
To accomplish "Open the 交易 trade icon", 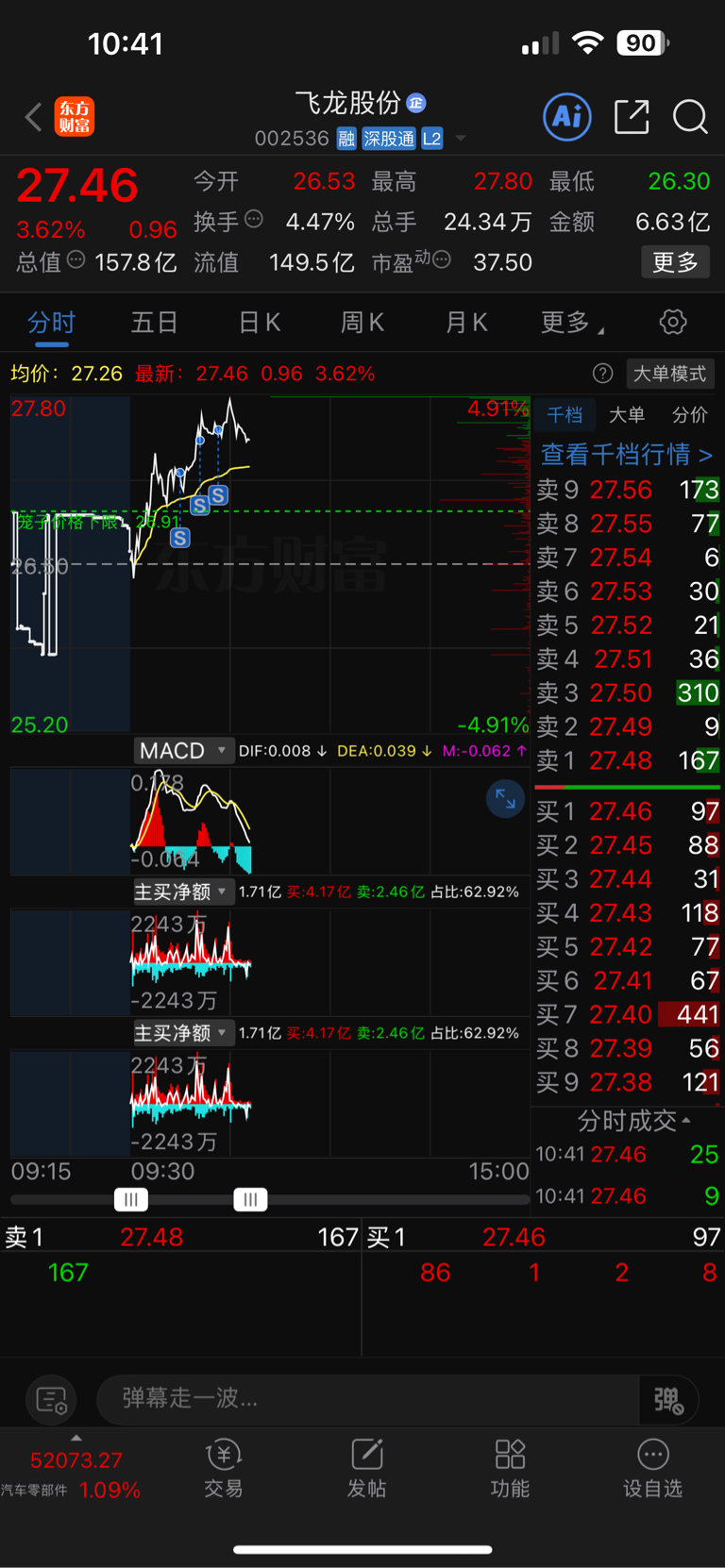I will pyautogui.click(x=224, y=1468).
